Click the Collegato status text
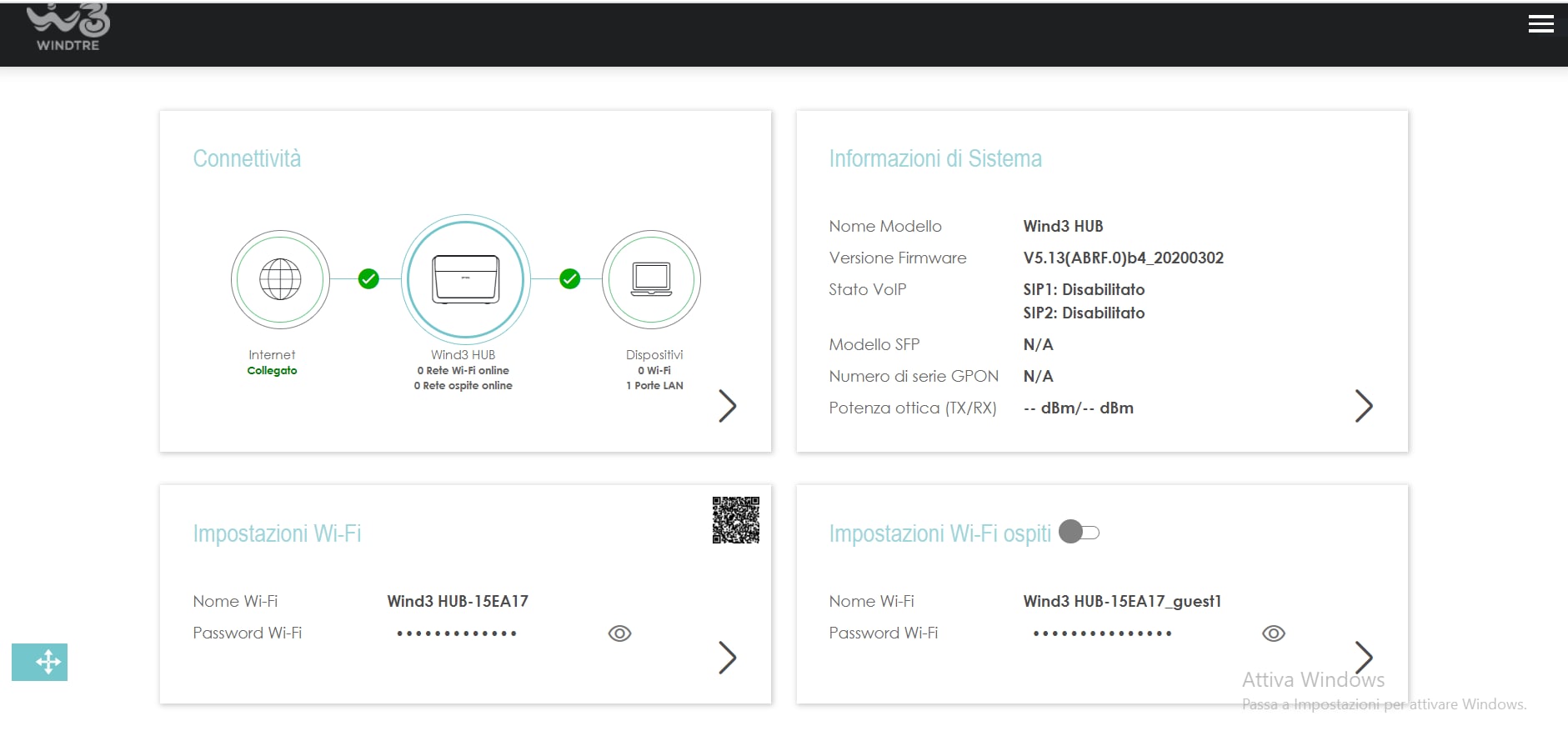Screen dimensions: 1568x736 (x=272, y=370)
